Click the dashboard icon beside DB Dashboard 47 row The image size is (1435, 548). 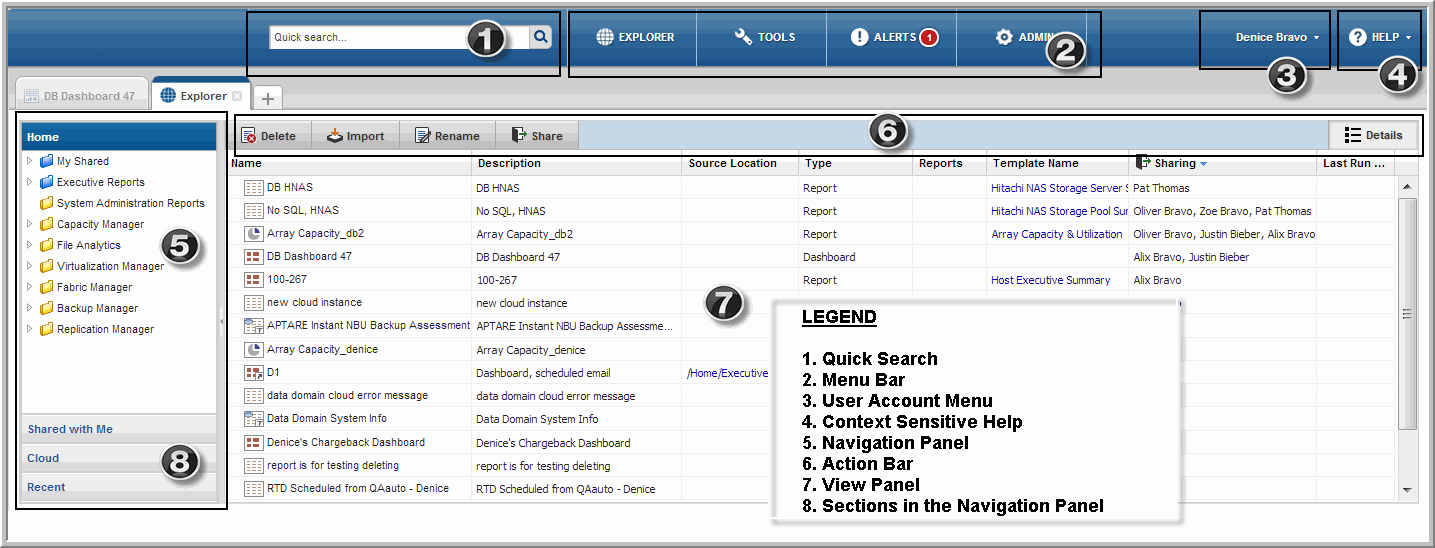pyautogui.click(x=253, y=257)
